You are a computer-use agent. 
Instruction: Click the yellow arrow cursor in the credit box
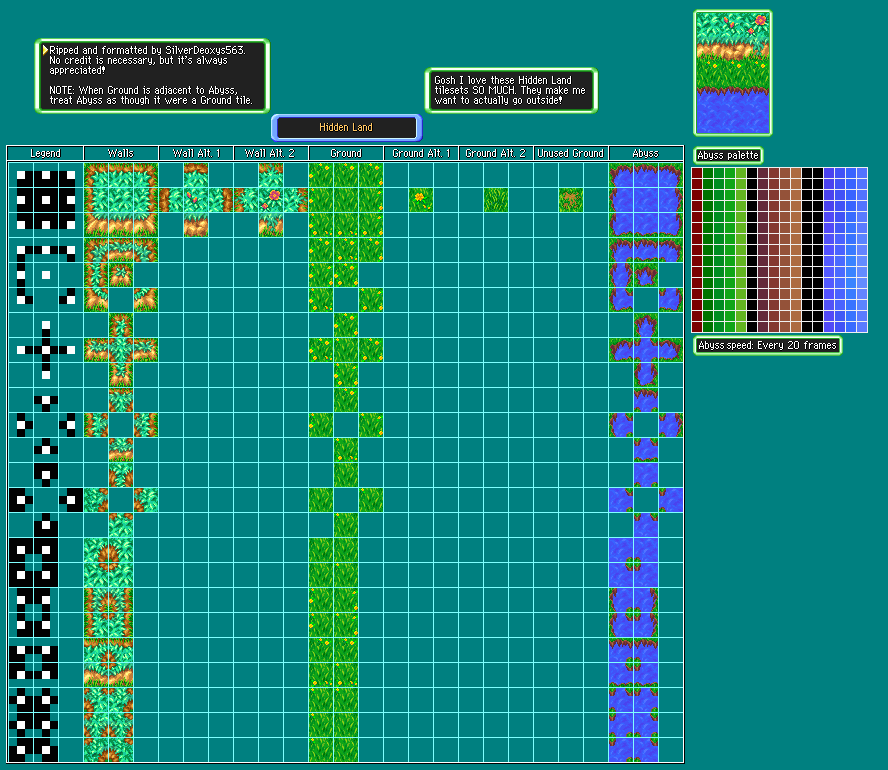[45, 50]
